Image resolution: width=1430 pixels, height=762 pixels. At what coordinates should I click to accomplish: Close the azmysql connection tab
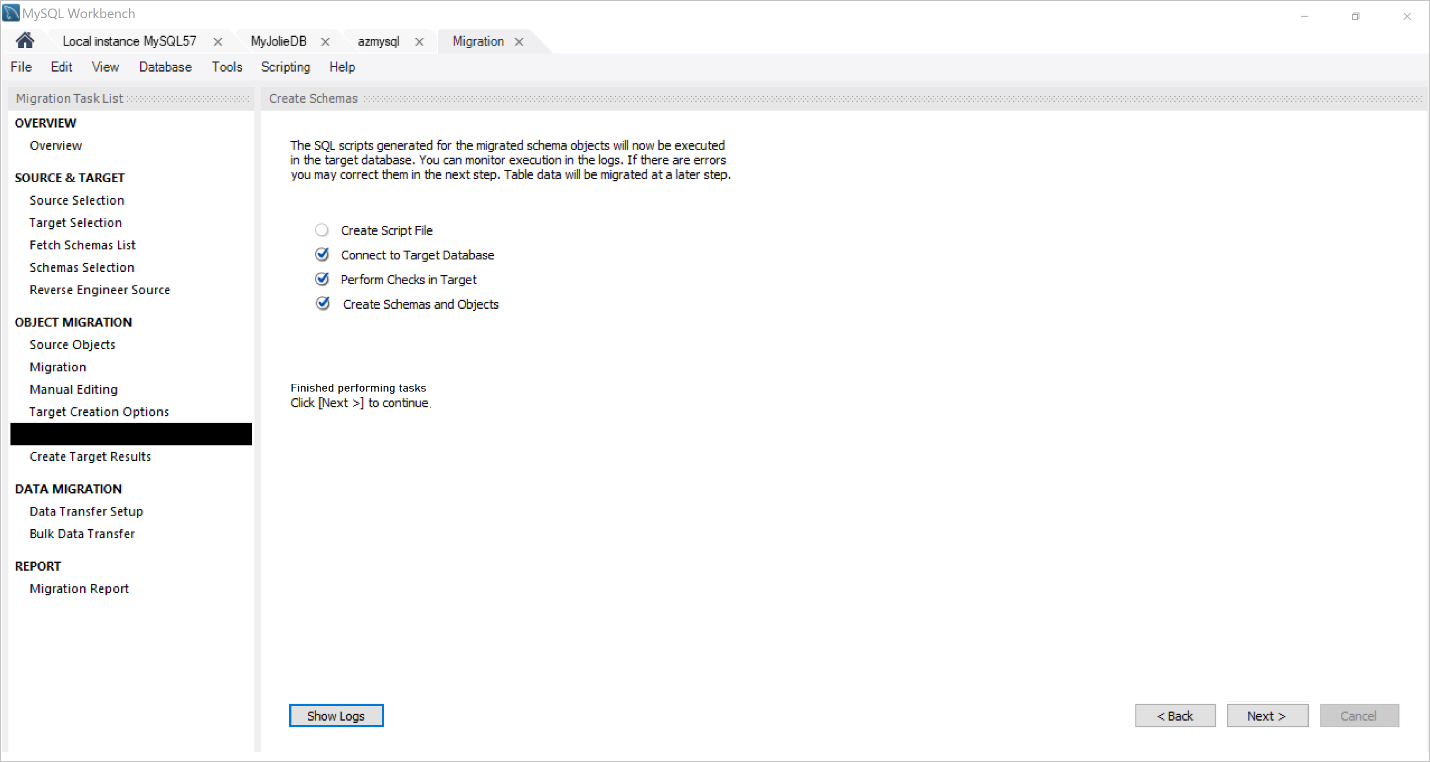tap(419, 42)
